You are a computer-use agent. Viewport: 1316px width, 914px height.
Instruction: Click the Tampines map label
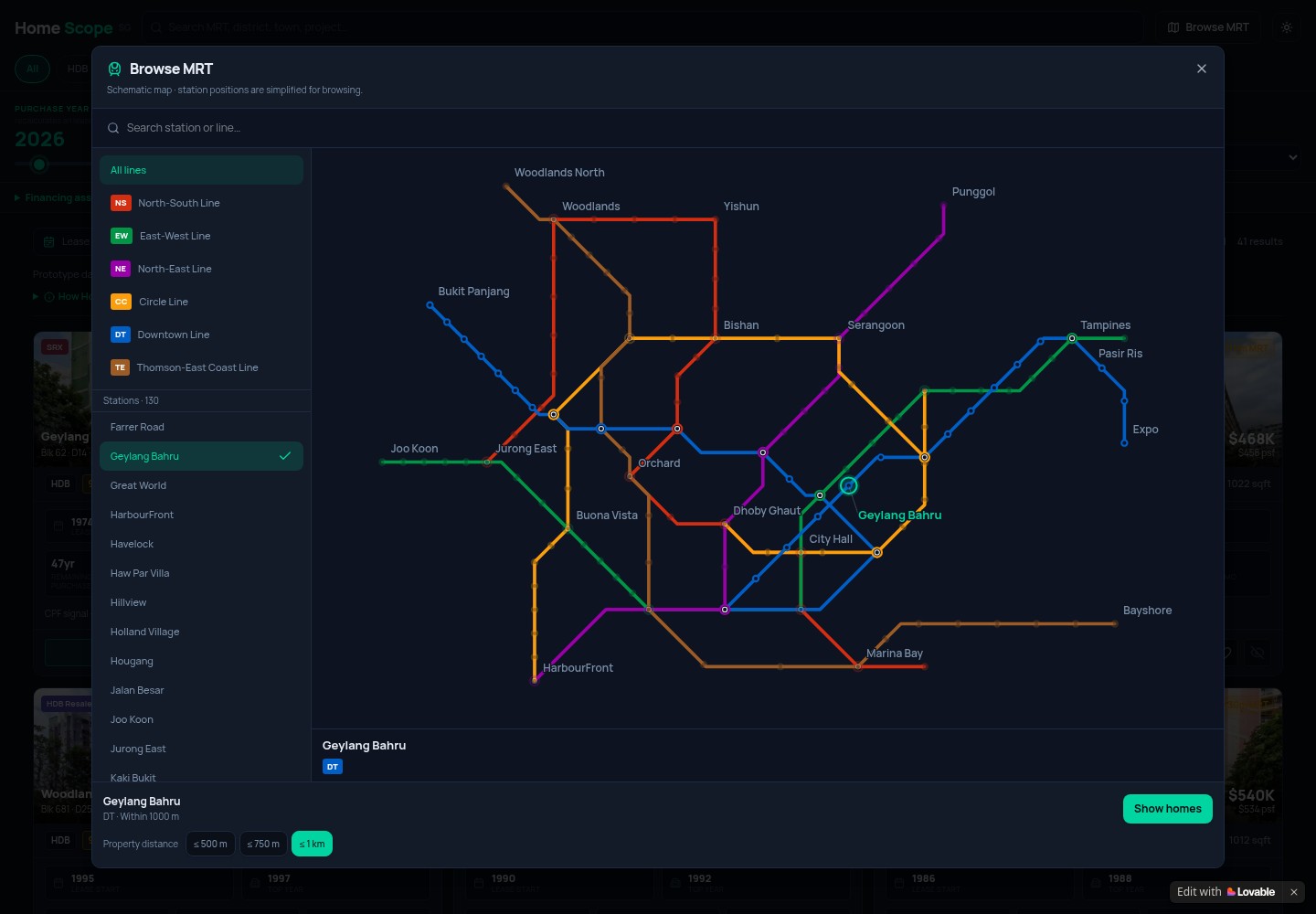pos(1105,325)
